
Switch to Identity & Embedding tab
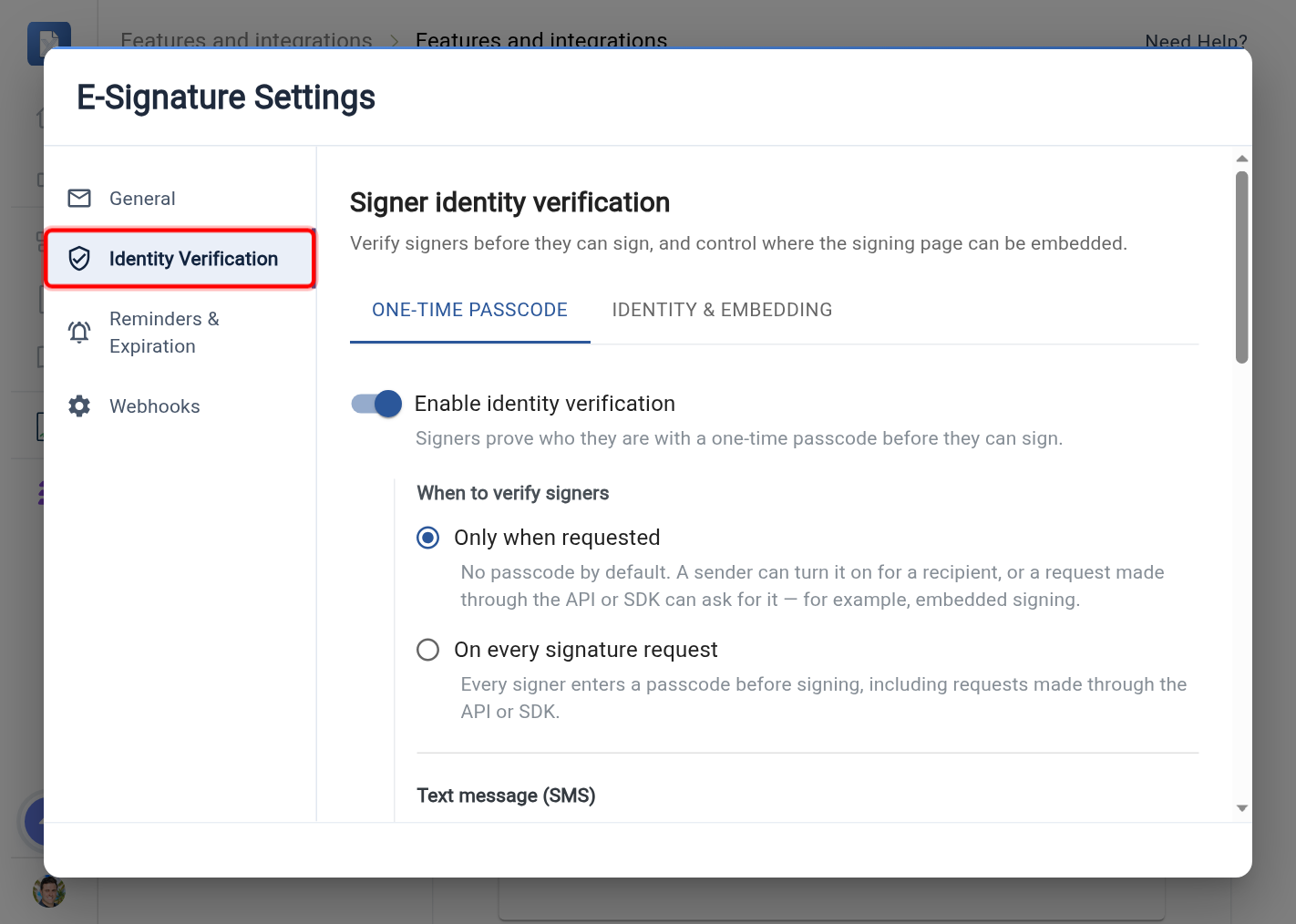(x=722, y=310)
